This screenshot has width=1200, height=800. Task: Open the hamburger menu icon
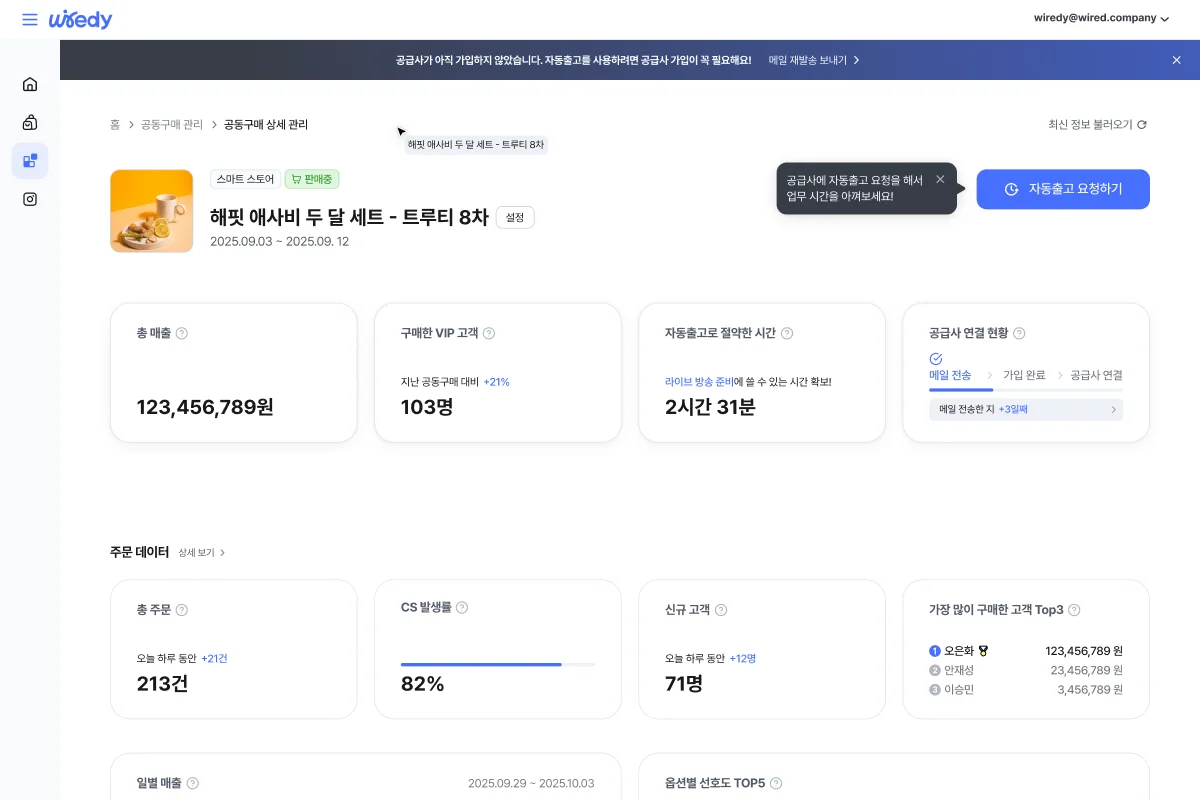30,20
